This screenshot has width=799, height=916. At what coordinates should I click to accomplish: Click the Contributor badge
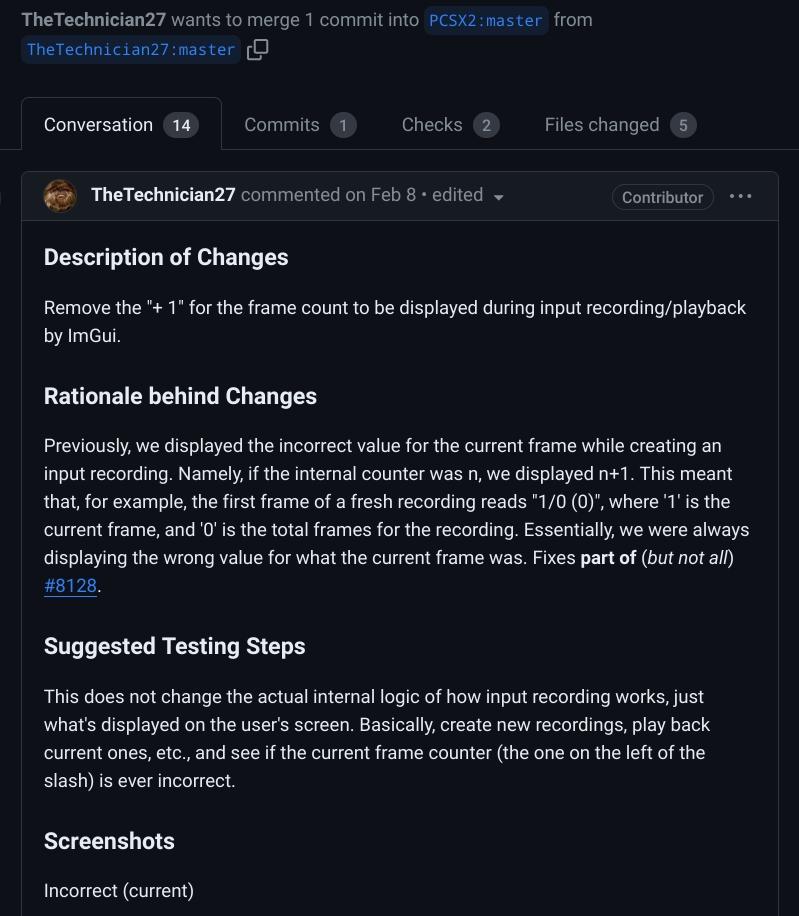point(662,197)
